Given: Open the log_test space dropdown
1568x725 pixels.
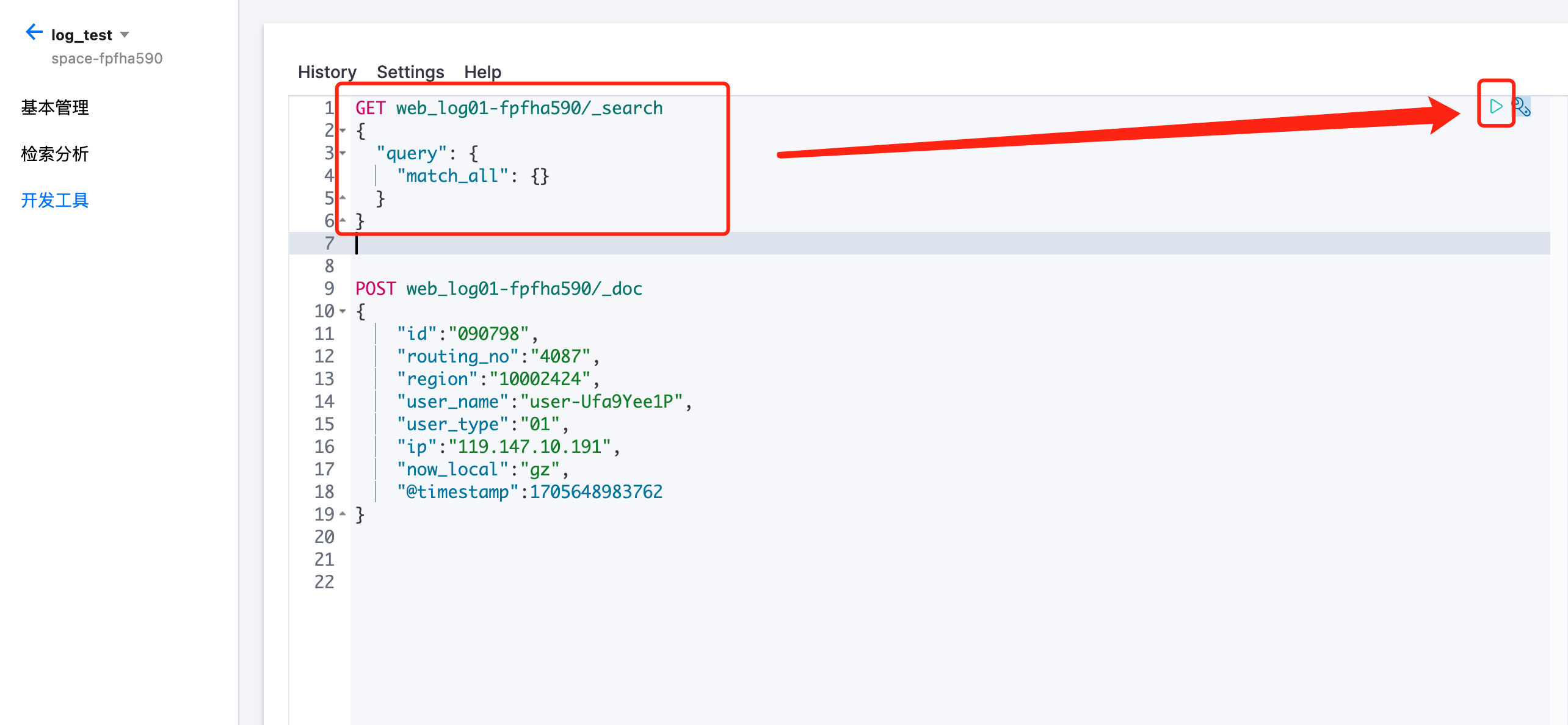Looking at the screenshot, I should (x=125, y=35).
